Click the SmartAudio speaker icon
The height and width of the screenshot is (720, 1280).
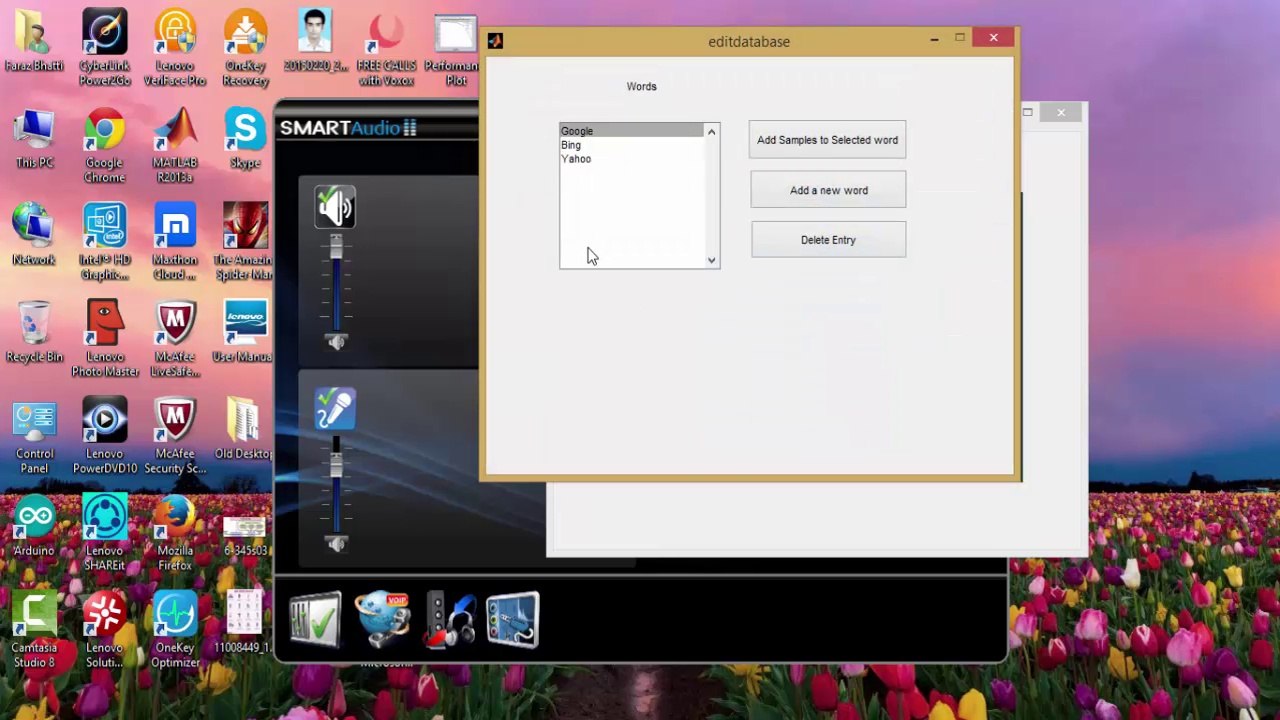click(335, 207)
